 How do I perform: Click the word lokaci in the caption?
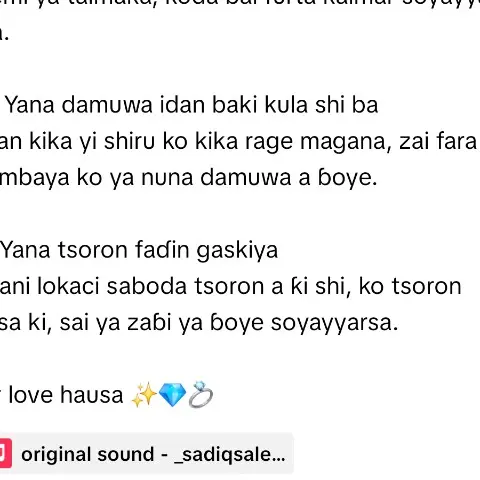68,286
